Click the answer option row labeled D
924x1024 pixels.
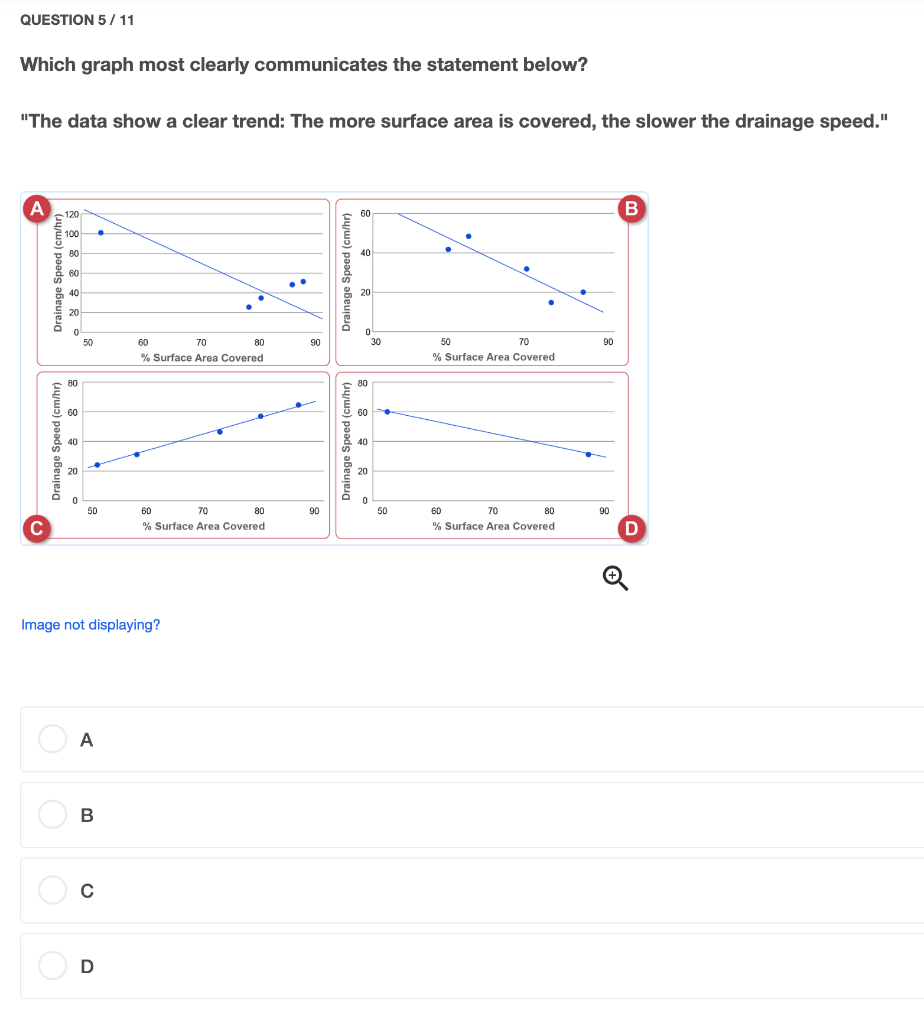tap(472, 966)
